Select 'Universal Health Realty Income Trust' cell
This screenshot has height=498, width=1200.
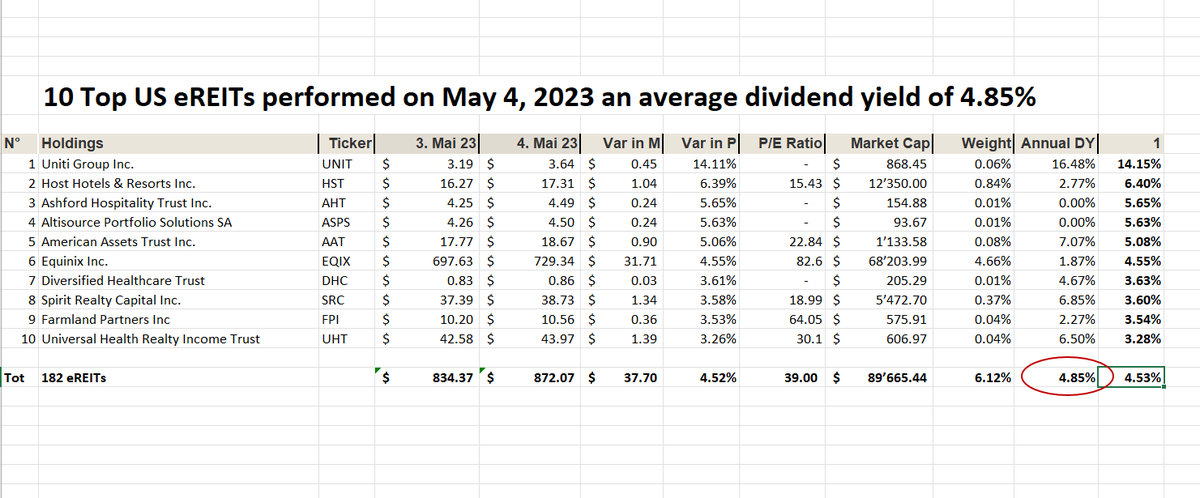click(x=178, y=339)
